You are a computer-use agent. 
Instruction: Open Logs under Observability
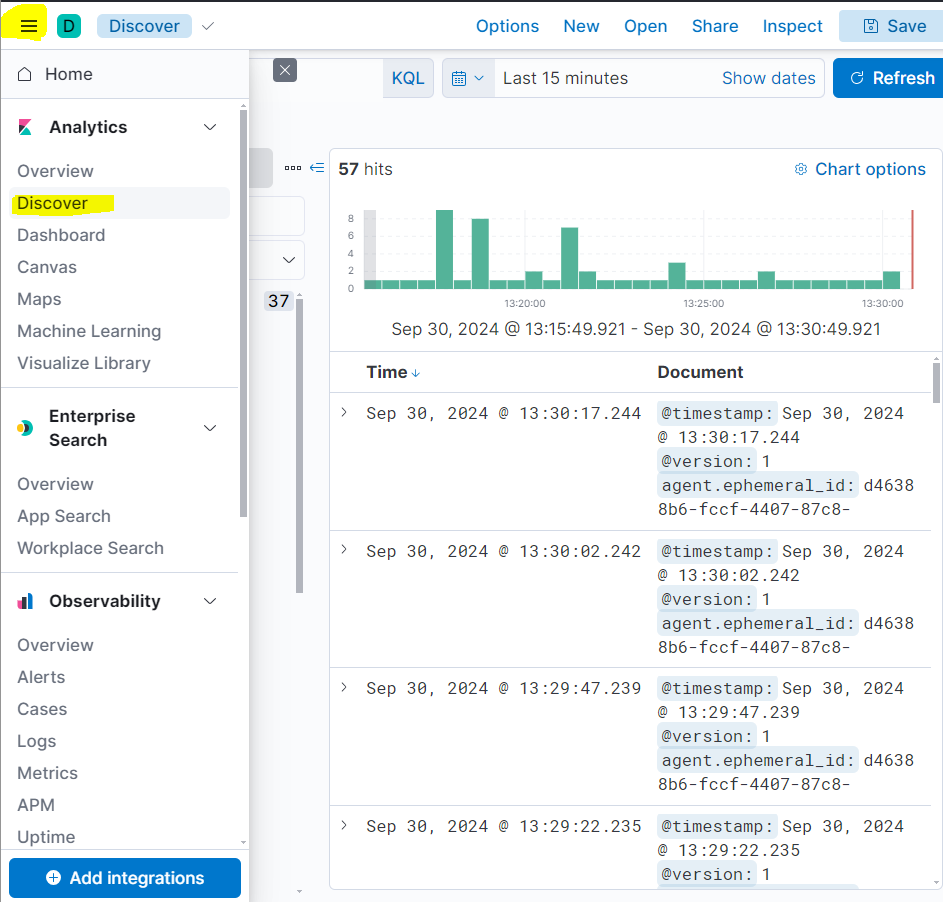(37, 741)
